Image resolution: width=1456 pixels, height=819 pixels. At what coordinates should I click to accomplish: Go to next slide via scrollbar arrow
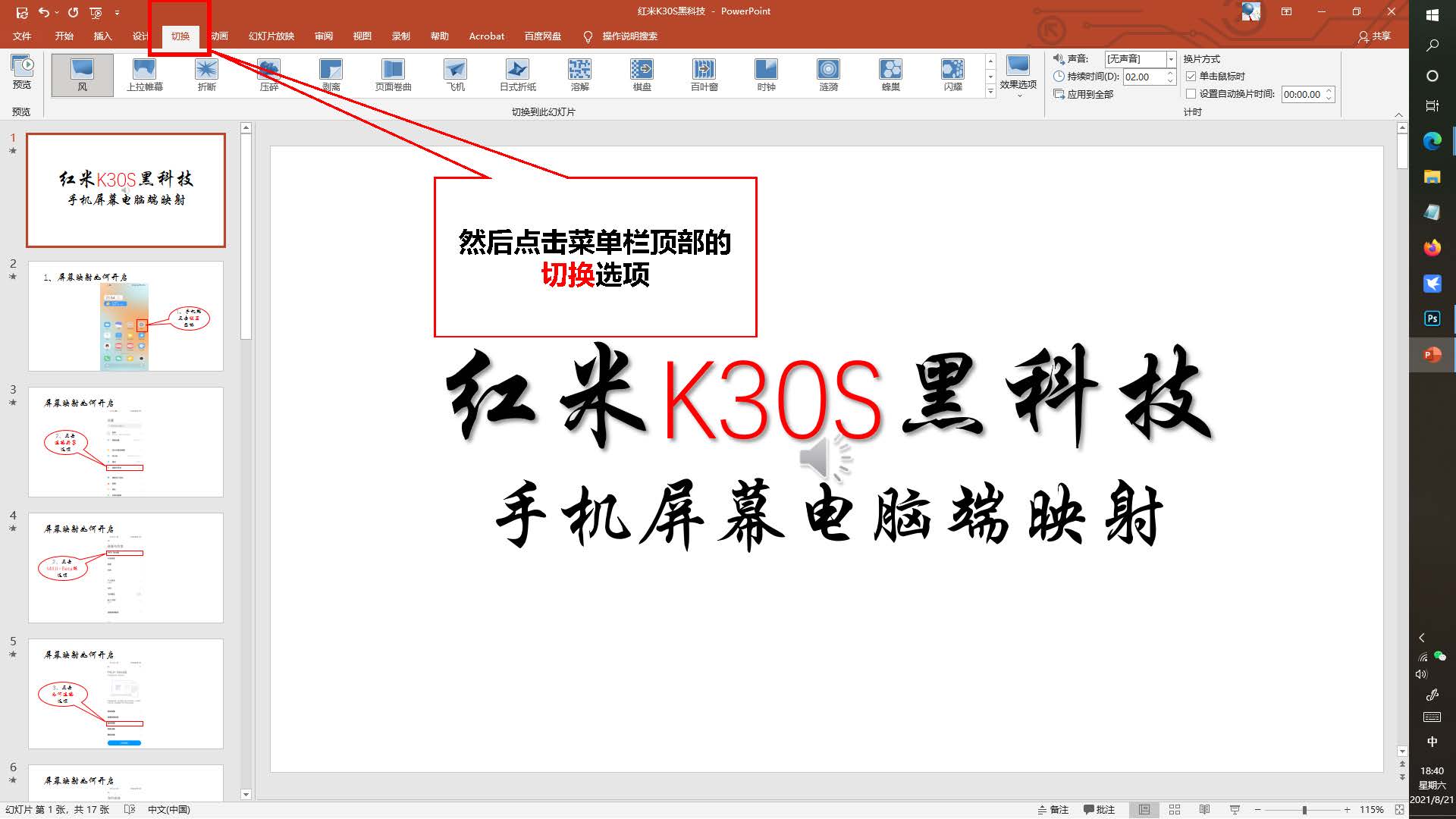pos(1402,777)
